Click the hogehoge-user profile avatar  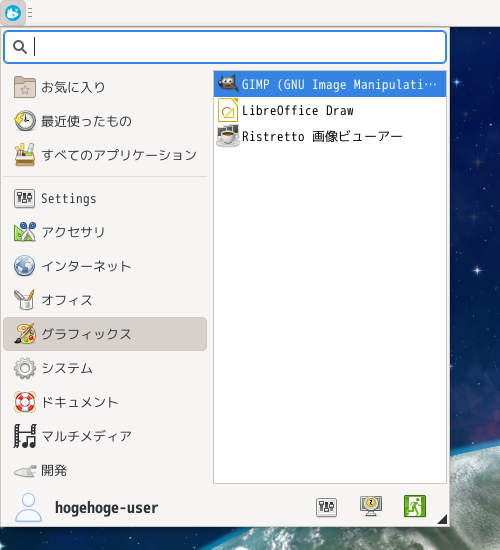pyautogui.click(x=28, y=508)
